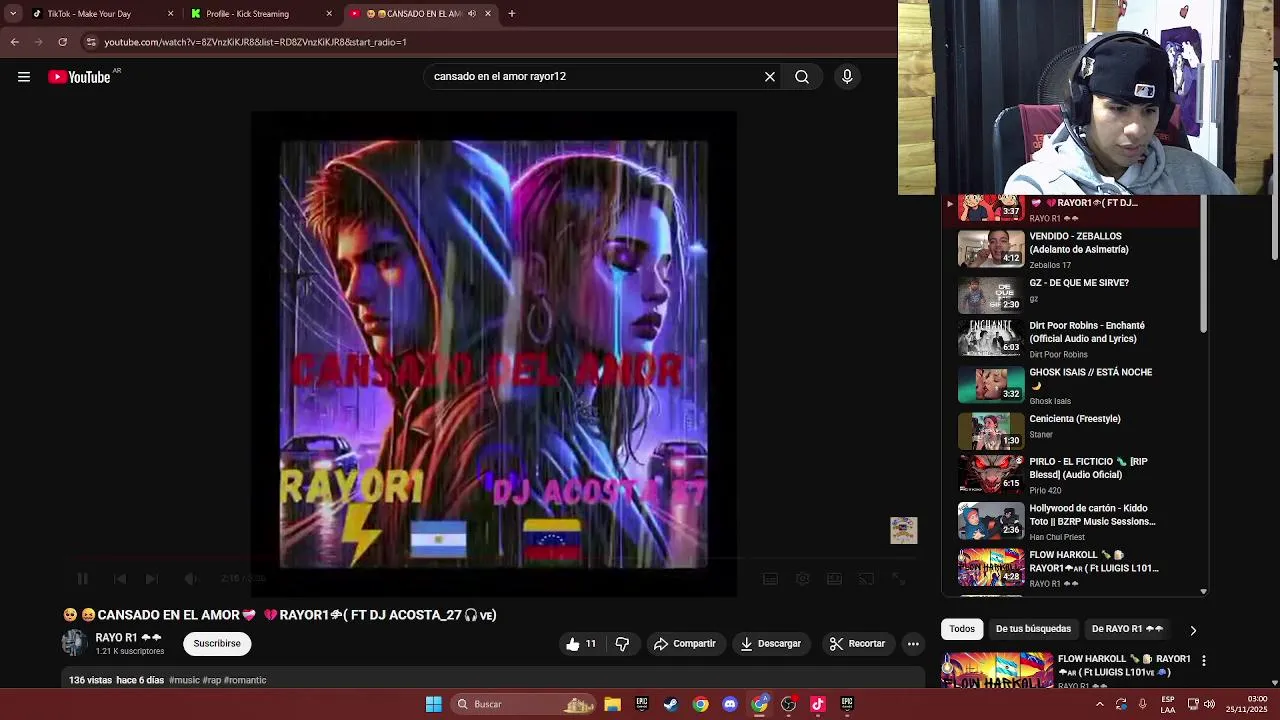Screen dimensions: 1280x720
Task: Play Hollywood de cartón - Kiddo Toto
Action: (1070, 522)
